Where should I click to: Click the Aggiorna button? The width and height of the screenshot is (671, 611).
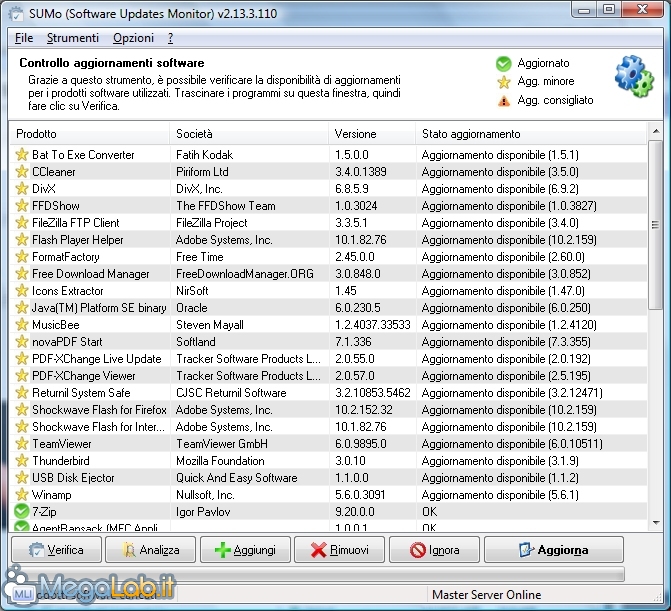coord(554,549)
